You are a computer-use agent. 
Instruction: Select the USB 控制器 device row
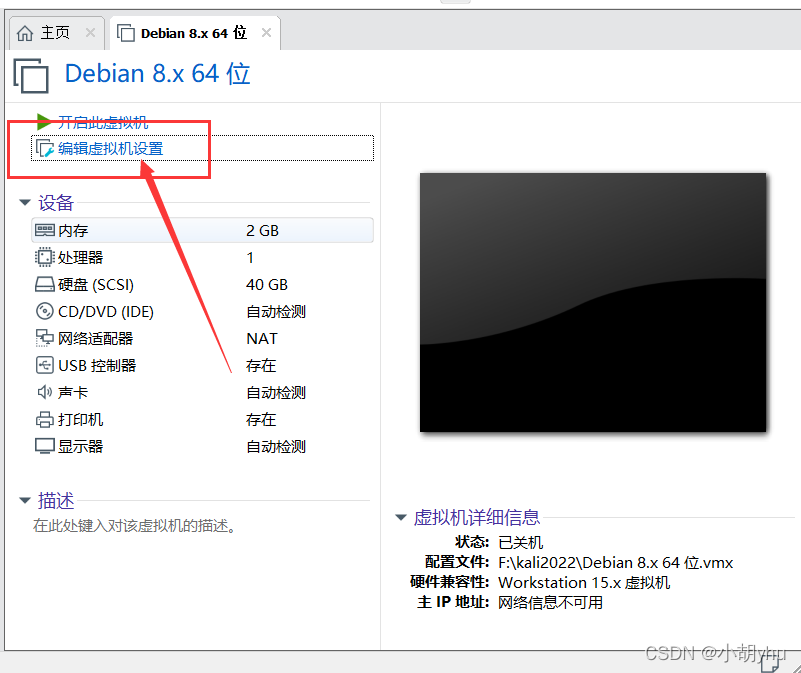pos(203,365)
